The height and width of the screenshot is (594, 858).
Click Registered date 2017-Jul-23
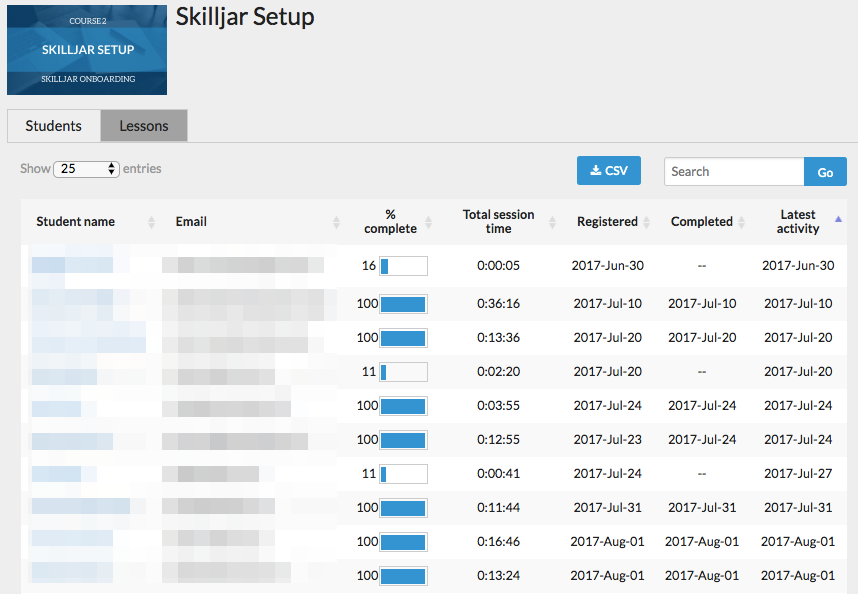pos(607,439)
